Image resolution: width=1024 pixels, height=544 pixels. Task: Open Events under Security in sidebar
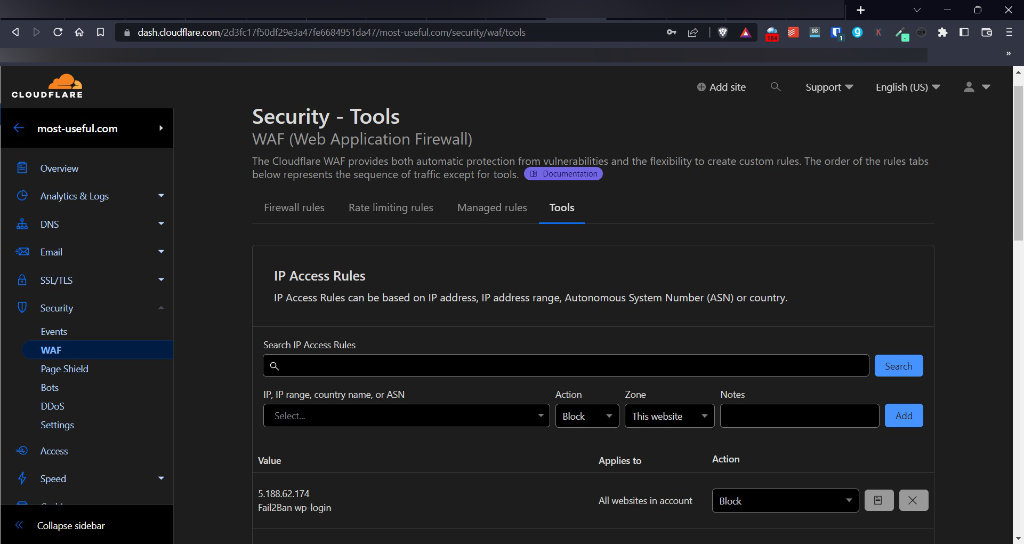click(54, 331)
